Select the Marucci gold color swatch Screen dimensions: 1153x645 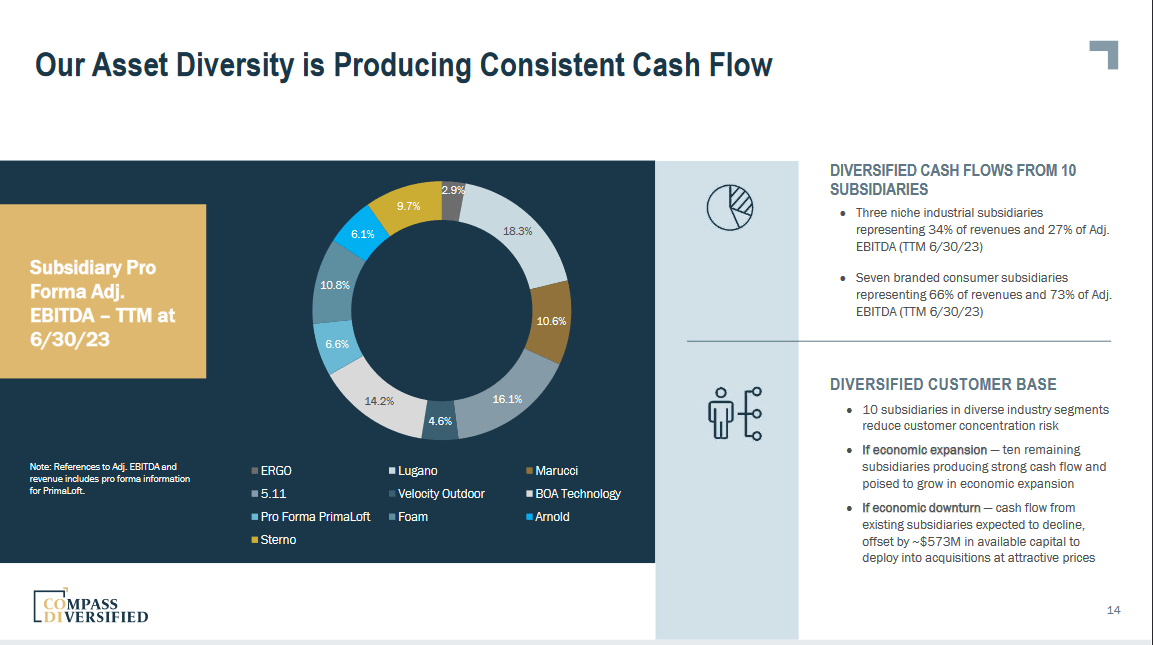tap(531, 470)
